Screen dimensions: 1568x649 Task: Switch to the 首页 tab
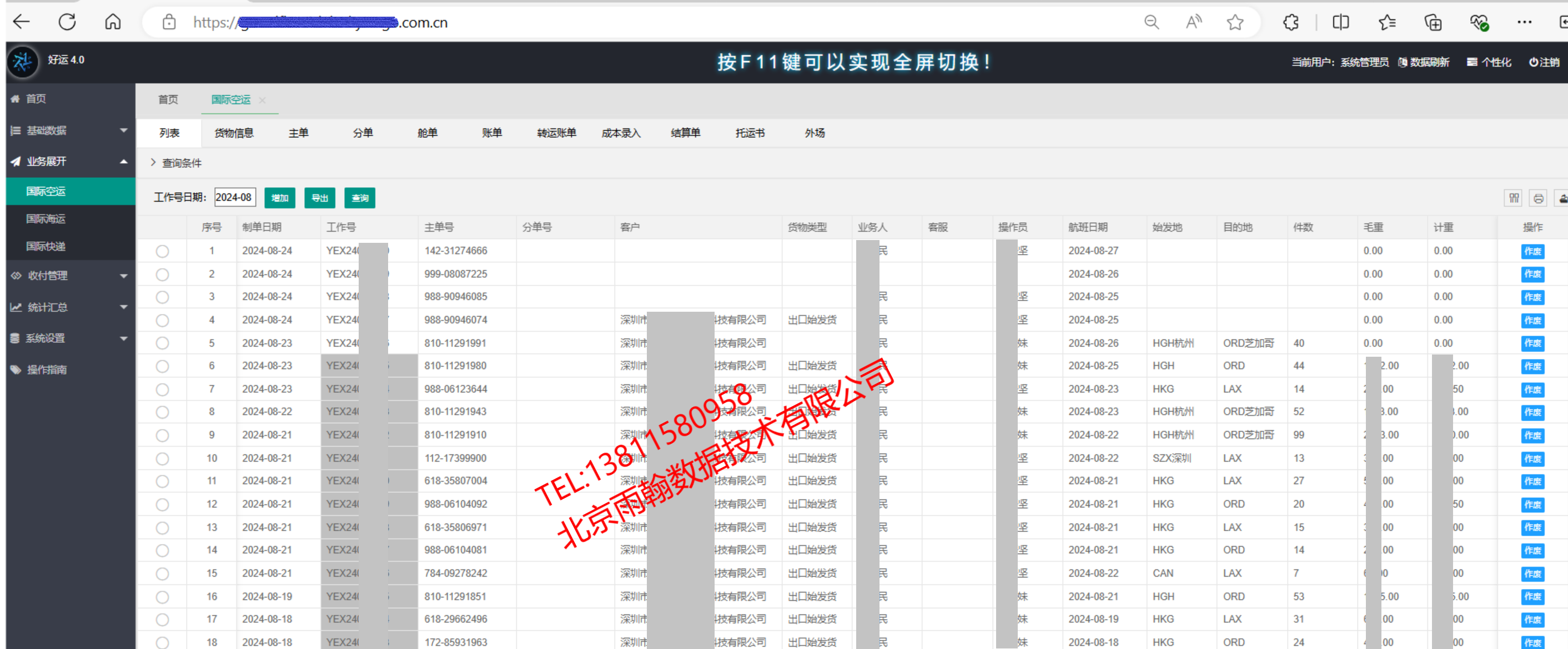click(x=168, y=99)
